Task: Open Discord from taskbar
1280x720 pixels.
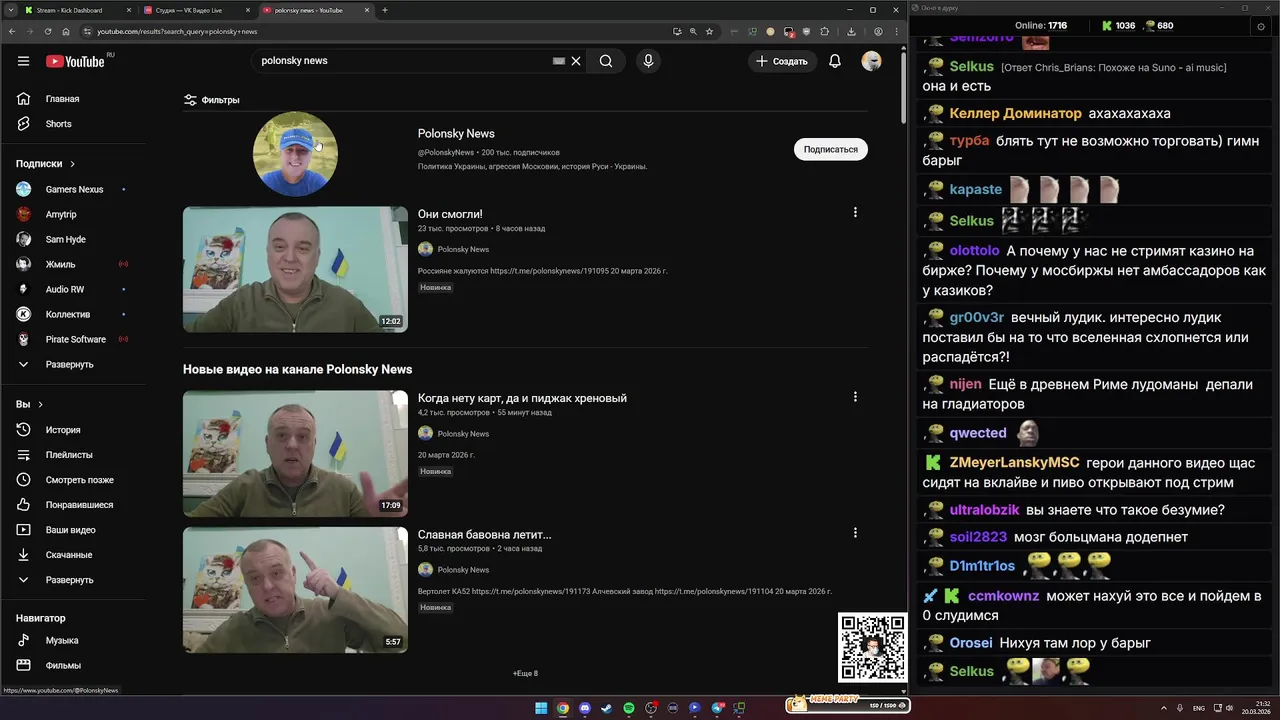Action: pos(585,708)
